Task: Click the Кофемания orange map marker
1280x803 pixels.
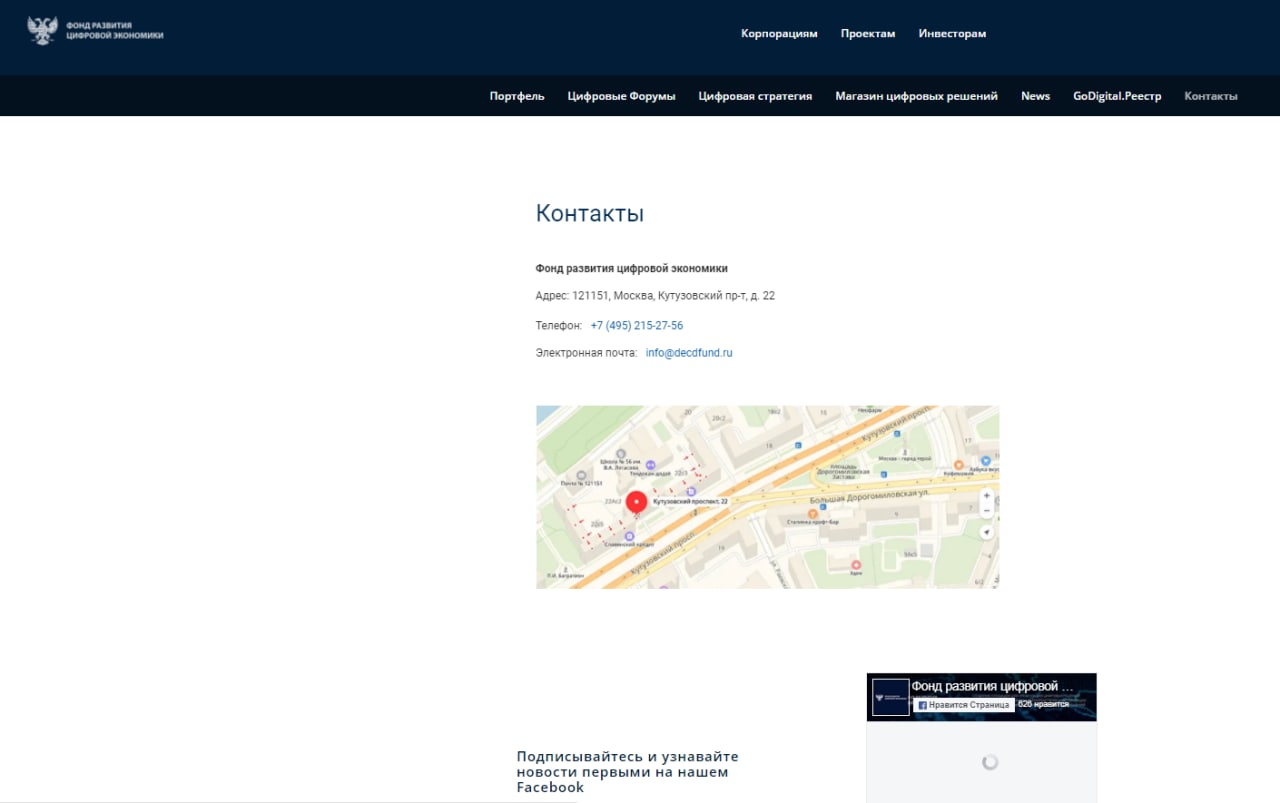Action: tap(959, 465)
